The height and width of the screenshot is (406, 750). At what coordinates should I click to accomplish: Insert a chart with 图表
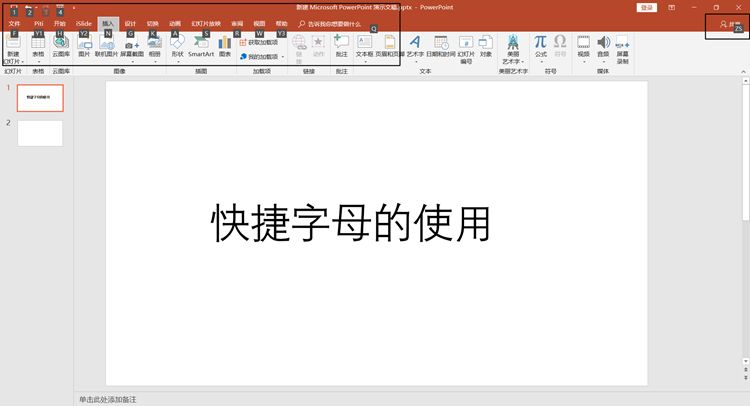click(225, 46)
